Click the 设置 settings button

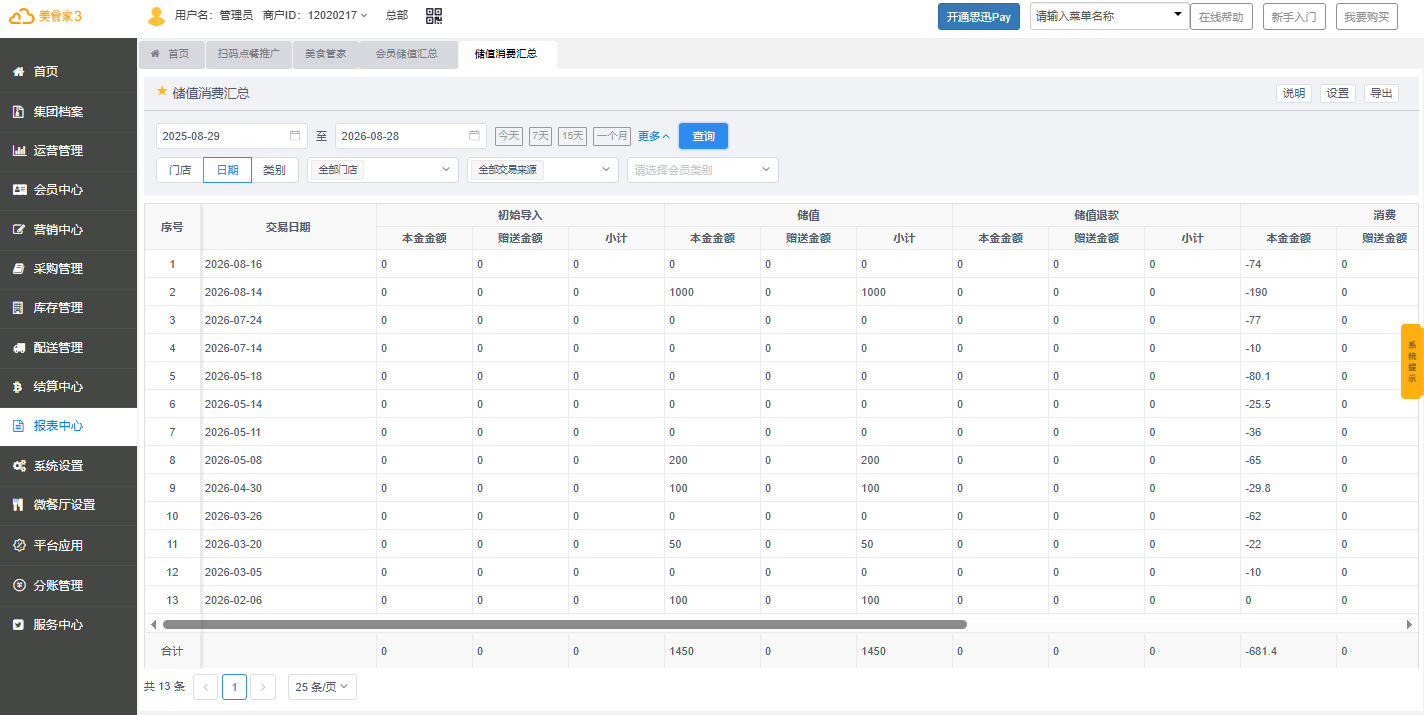point(1338,93)
